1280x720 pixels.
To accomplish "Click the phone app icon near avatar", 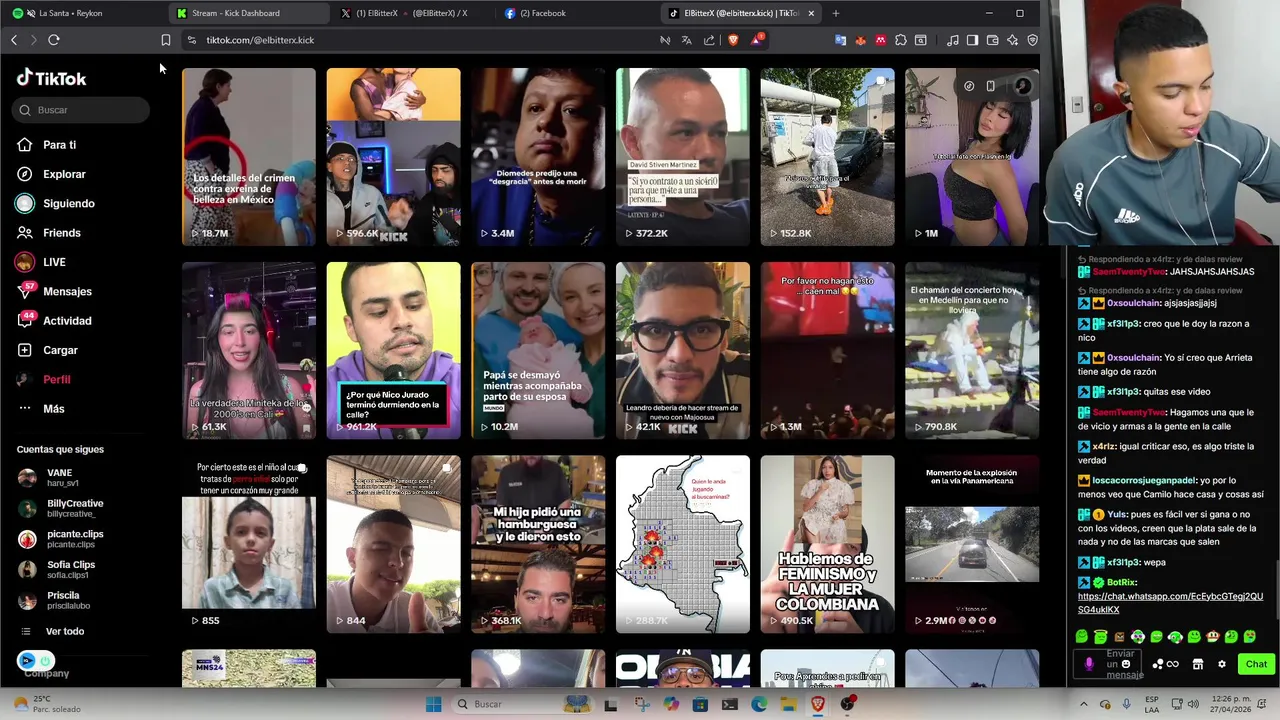I will (991, 86).
